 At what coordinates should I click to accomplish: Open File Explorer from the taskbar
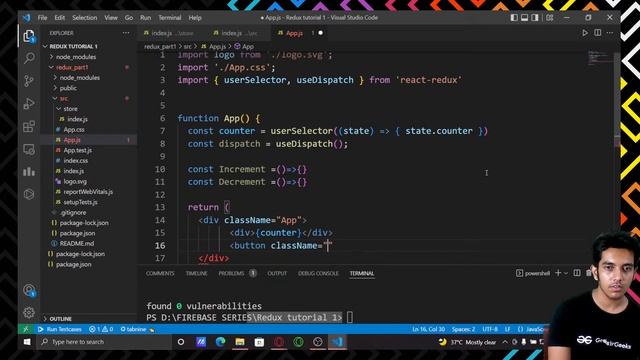tap(240, 342)
